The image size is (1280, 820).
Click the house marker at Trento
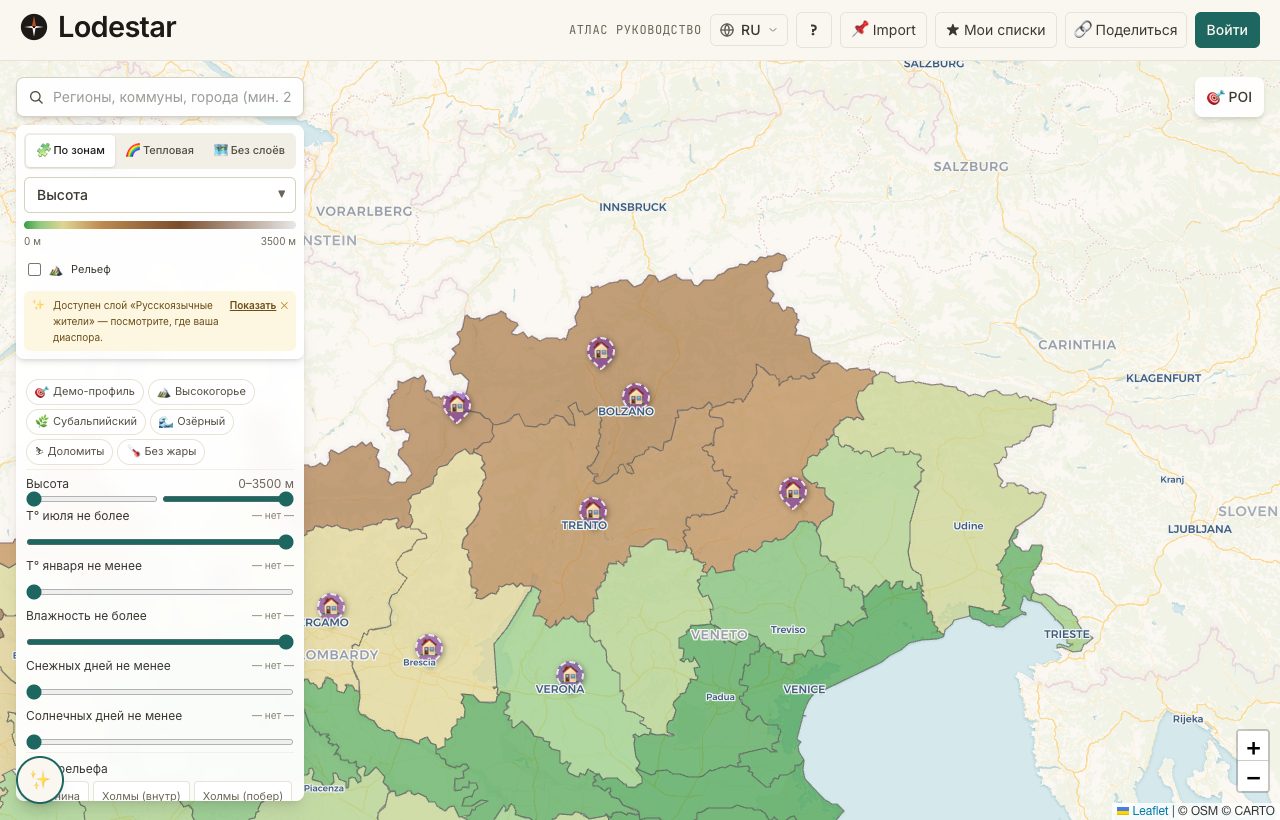(593, 511)
